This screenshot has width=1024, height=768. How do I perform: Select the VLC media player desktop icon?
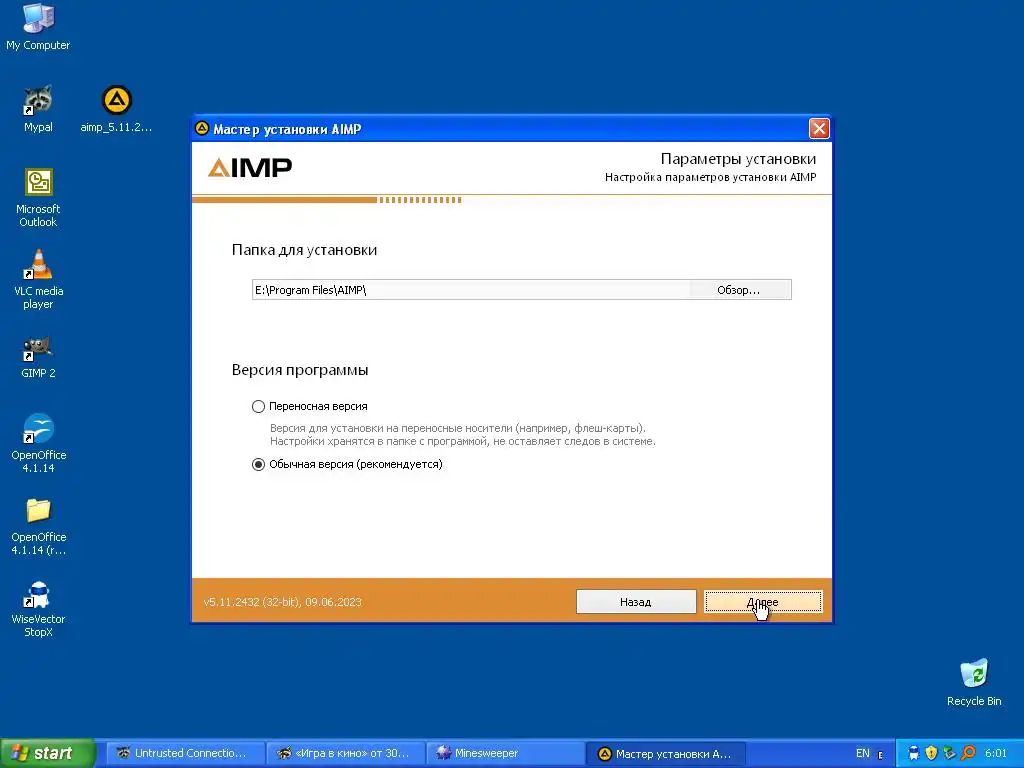(38, 280)
